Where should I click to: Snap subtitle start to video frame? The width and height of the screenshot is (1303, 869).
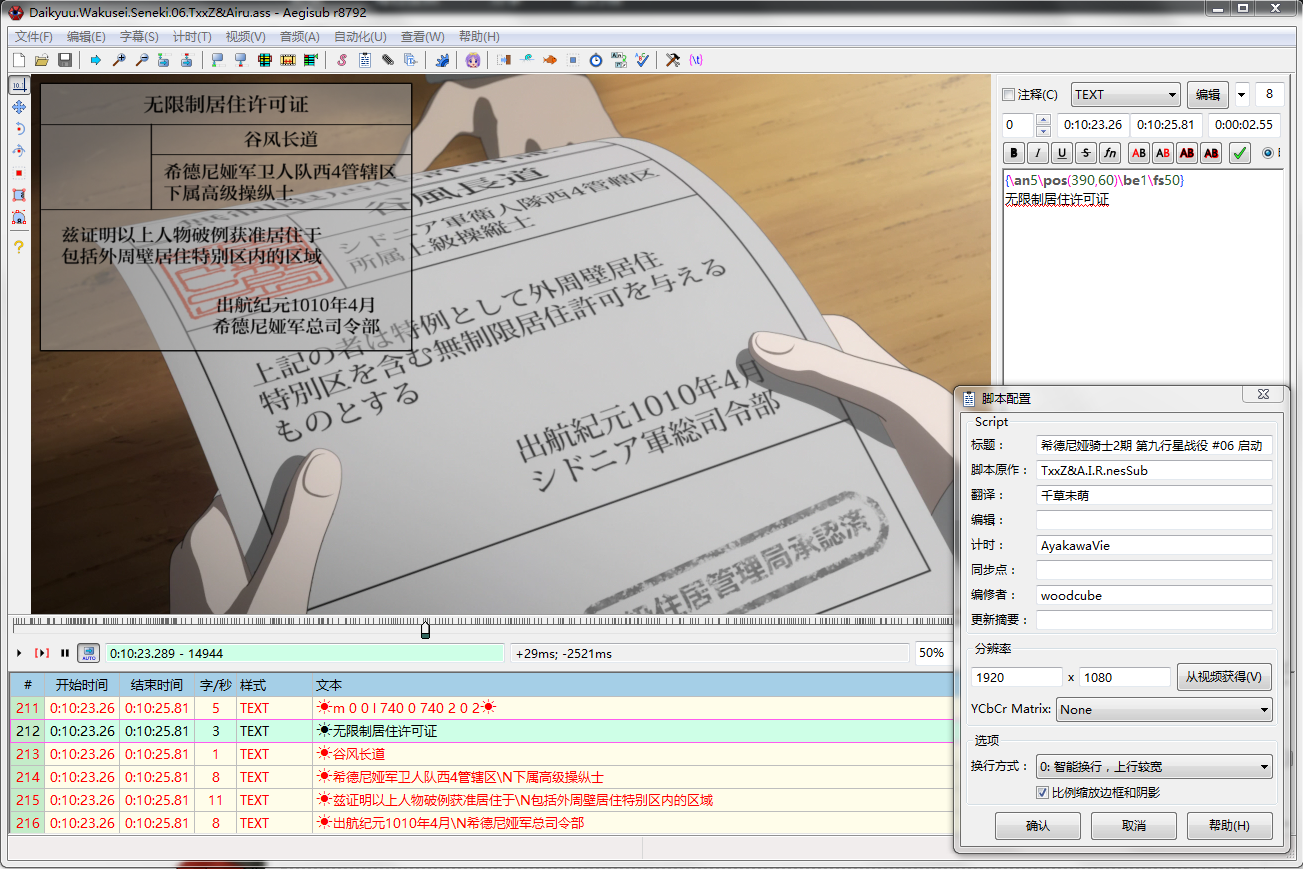218,60
